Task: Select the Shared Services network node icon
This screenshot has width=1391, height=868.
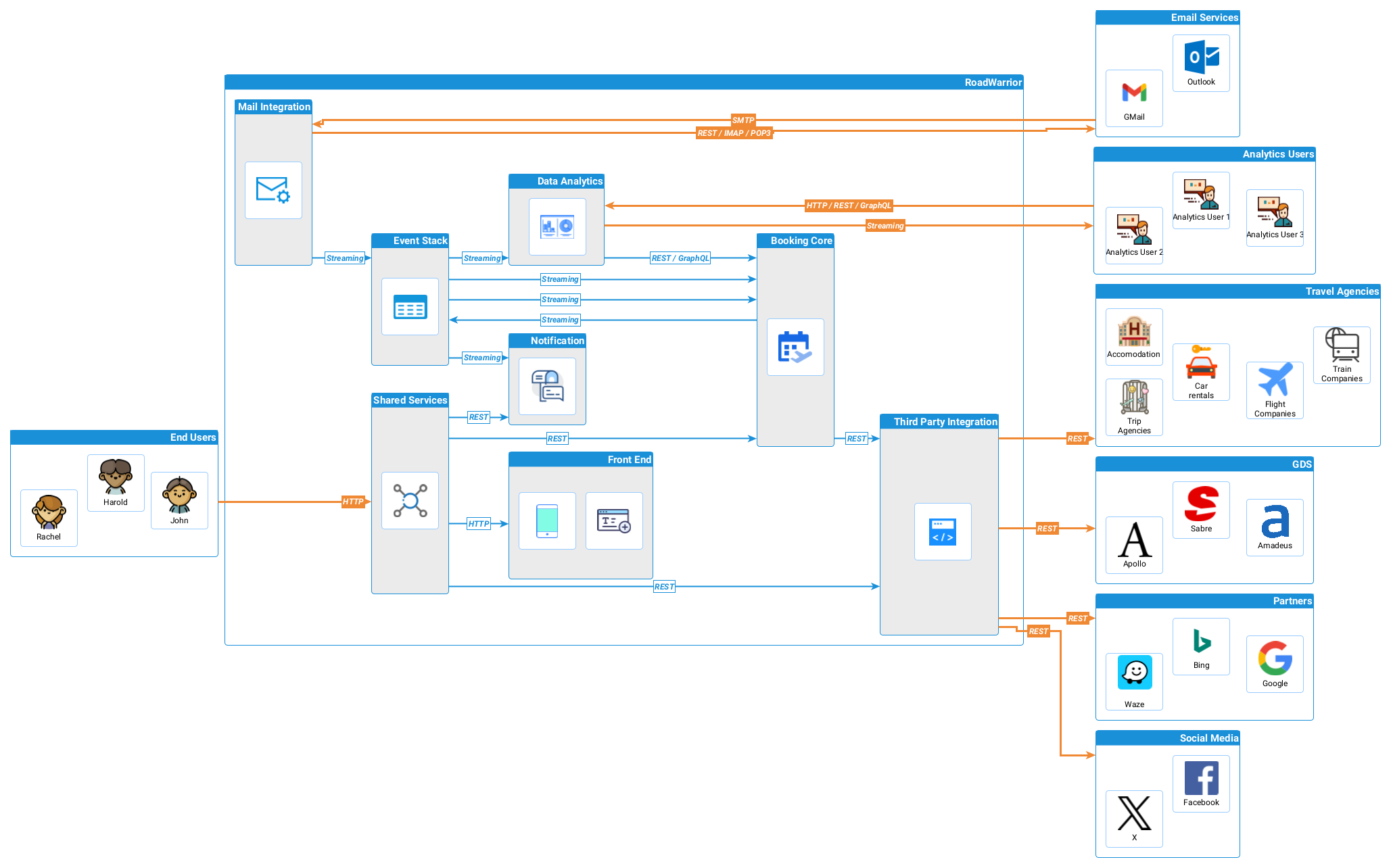Action: [x=410, y=500]
